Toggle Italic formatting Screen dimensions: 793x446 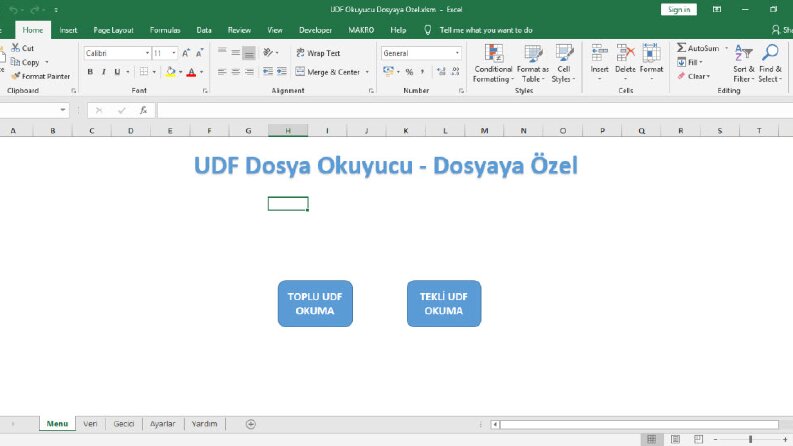(104, 72)
